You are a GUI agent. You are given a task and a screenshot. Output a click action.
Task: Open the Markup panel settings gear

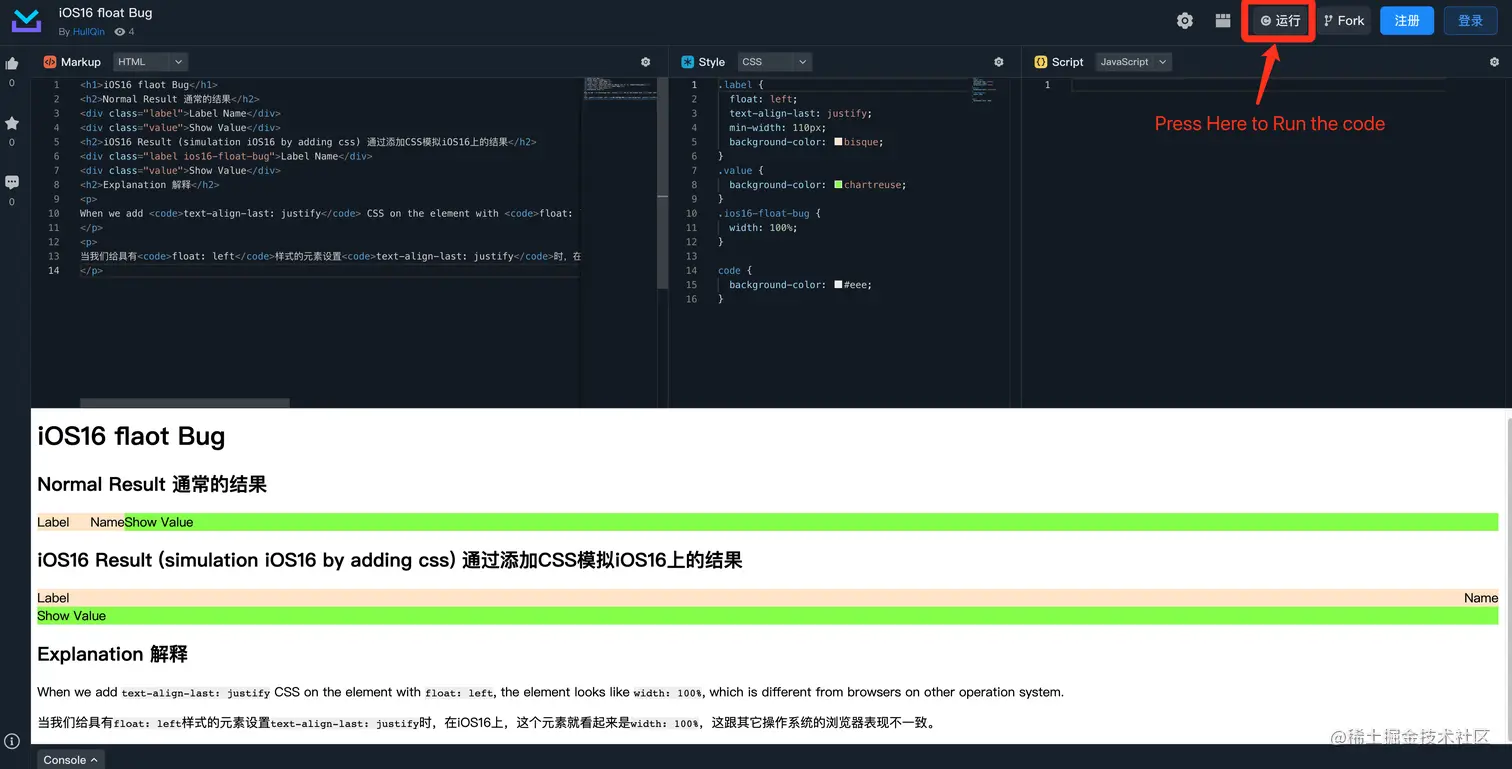point(645,62)
